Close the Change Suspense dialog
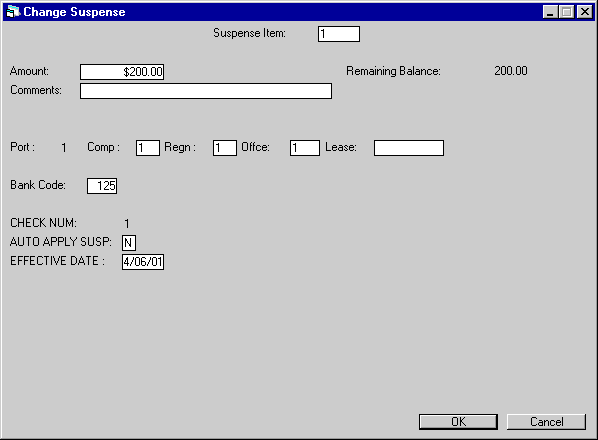Image resolution: width=598 pixels, height=440 pixels. [585, 12]
